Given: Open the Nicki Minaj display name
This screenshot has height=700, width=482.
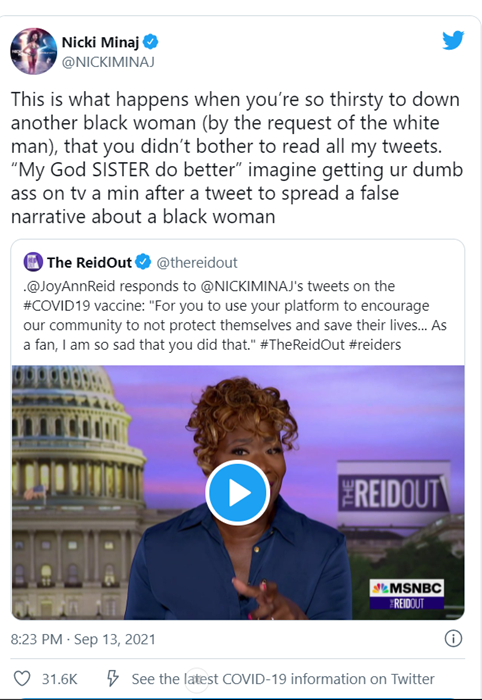Looking at the screenshot, I should [100, 42].
